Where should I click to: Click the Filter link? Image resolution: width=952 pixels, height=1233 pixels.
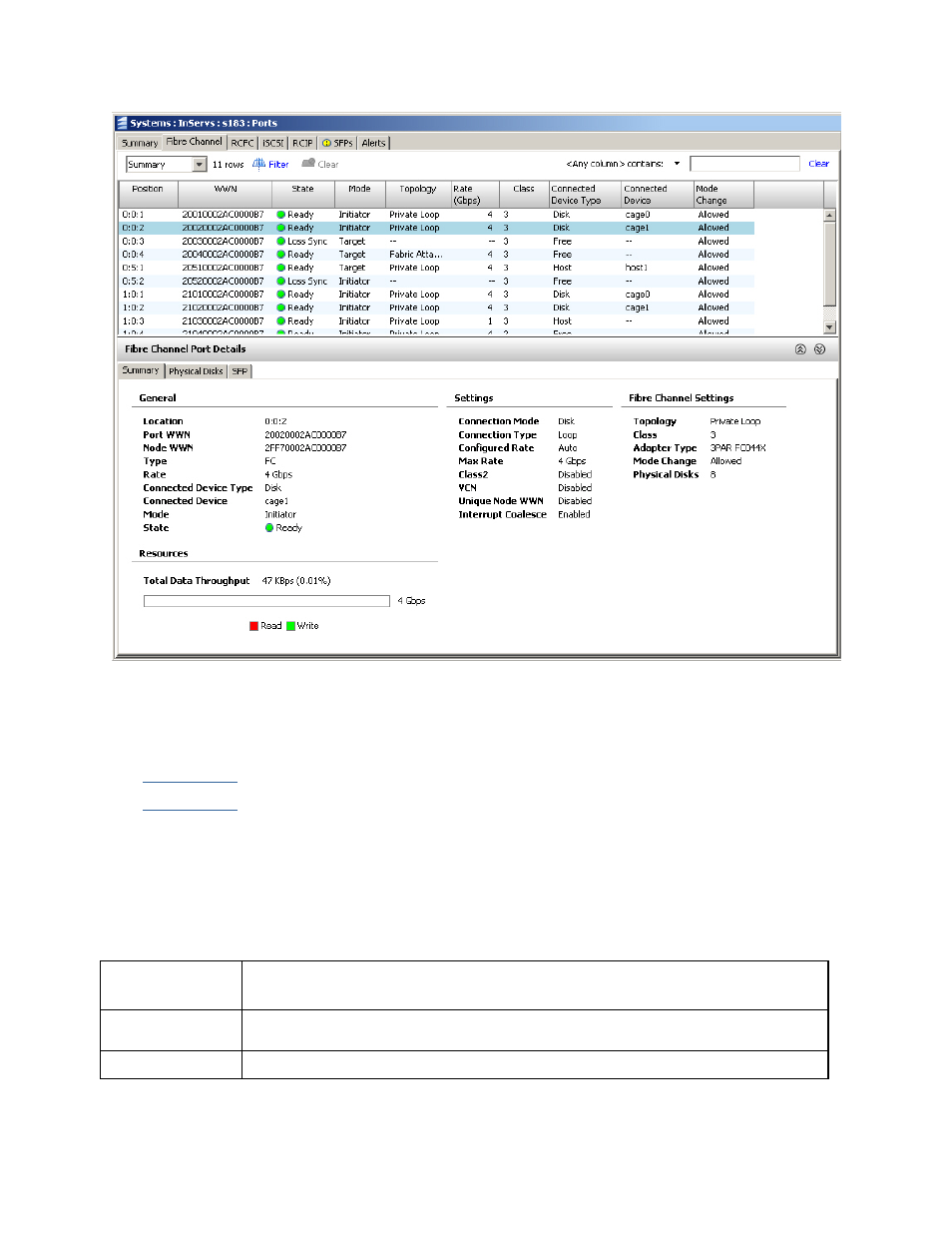[278, 165]
